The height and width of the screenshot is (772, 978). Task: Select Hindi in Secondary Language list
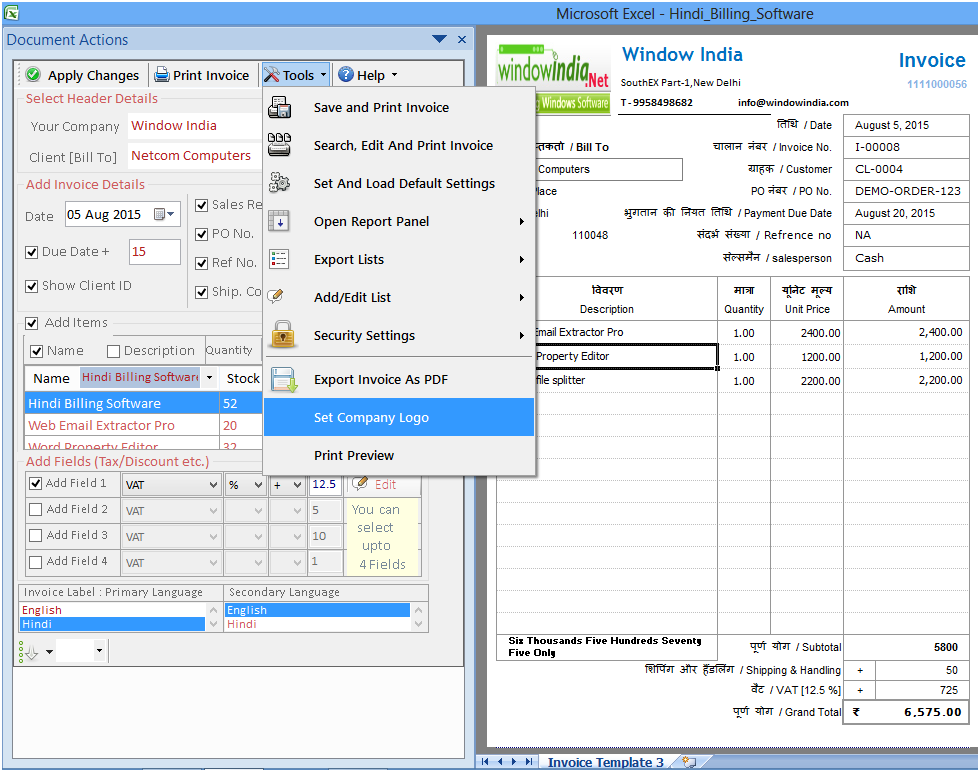[317, 624]
